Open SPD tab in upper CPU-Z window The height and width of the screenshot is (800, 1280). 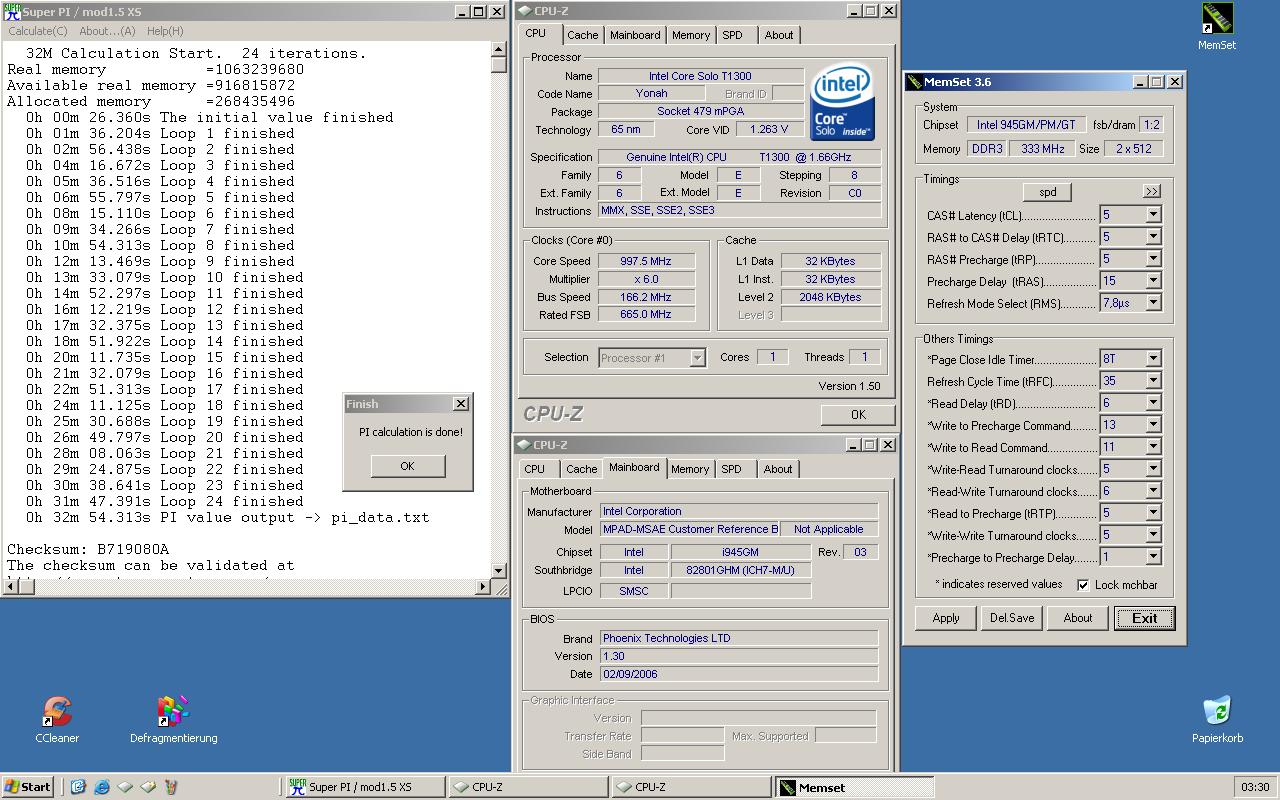(733, 35)
